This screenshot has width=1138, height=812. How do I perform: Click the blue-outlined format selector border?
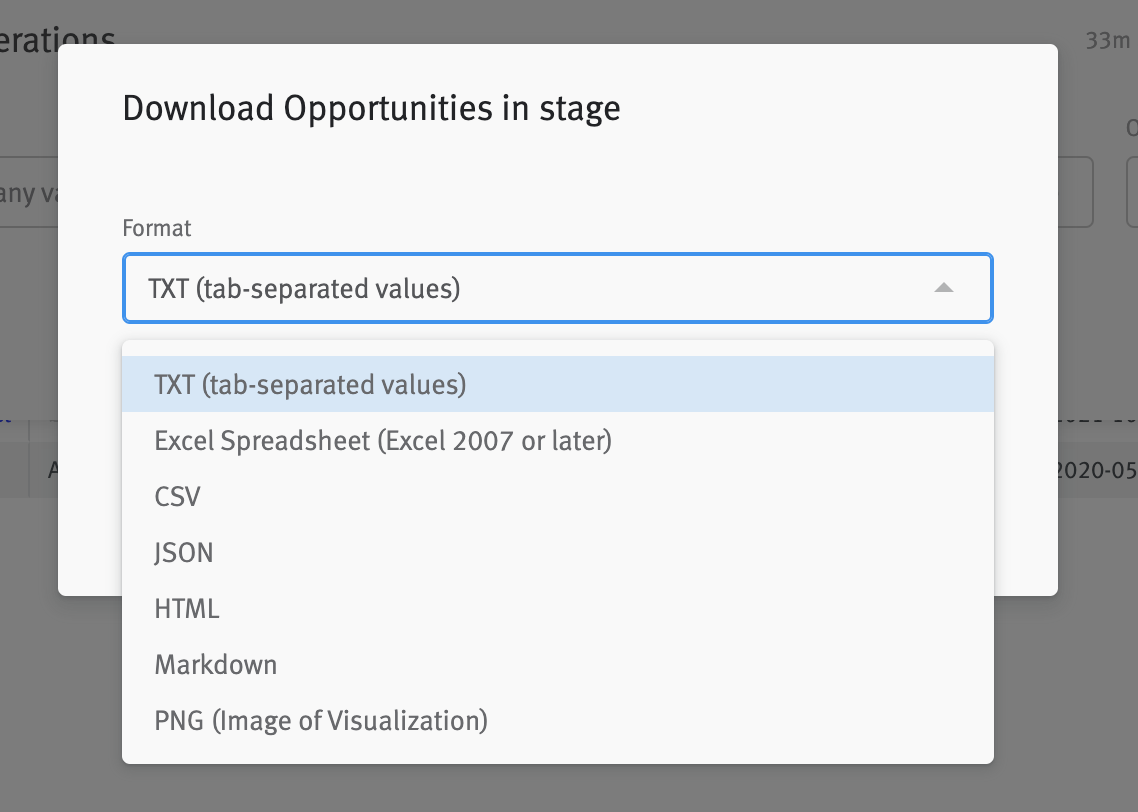pos(557,258)
